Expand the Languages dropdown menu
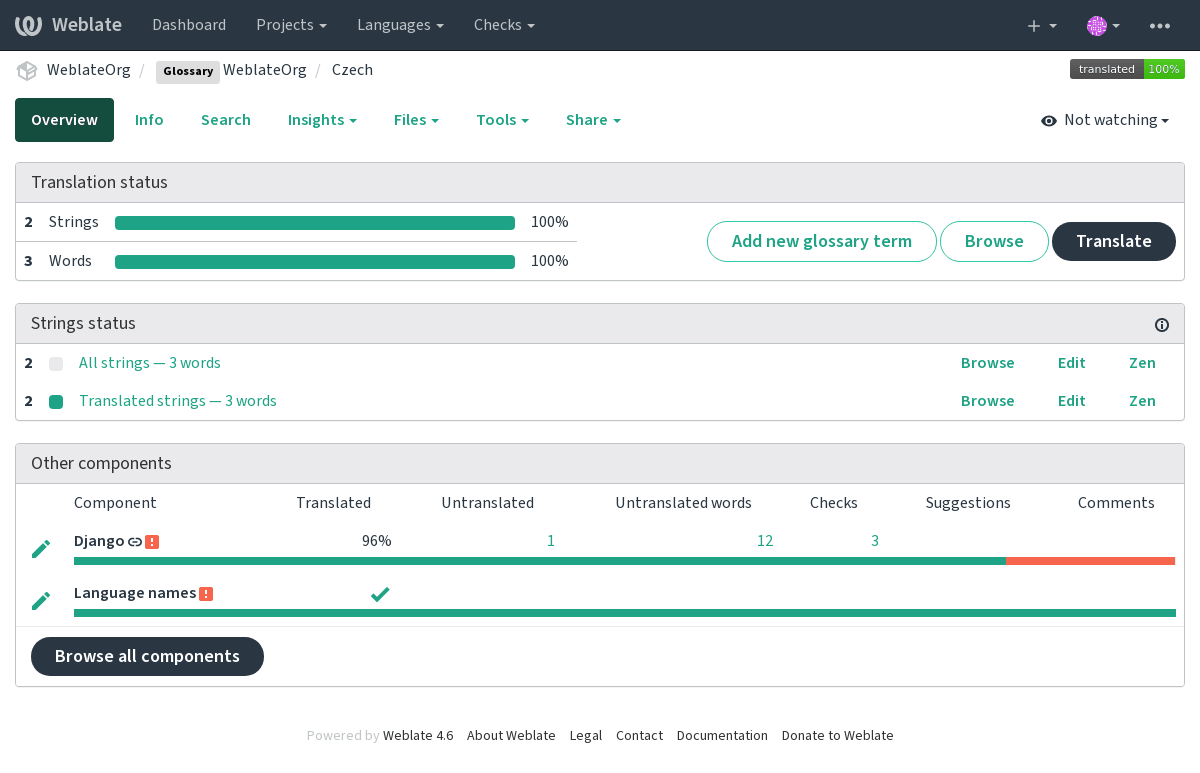This screenshot has width=1200, height=773. point(402,25)
